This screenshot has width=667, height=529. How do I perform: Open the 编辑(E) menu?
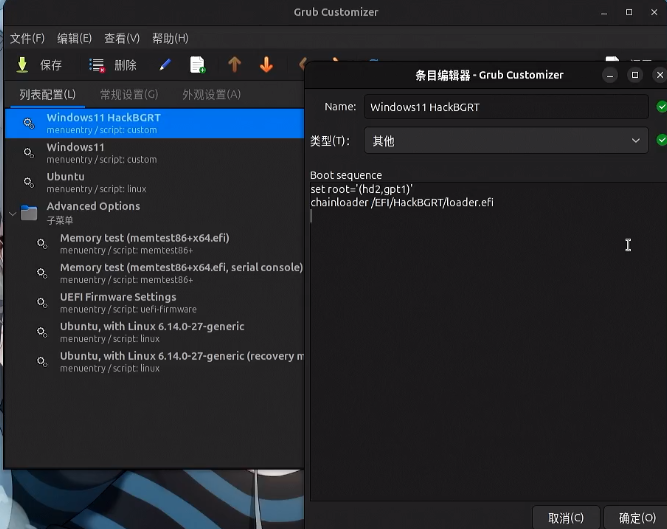tap(74, 38)
